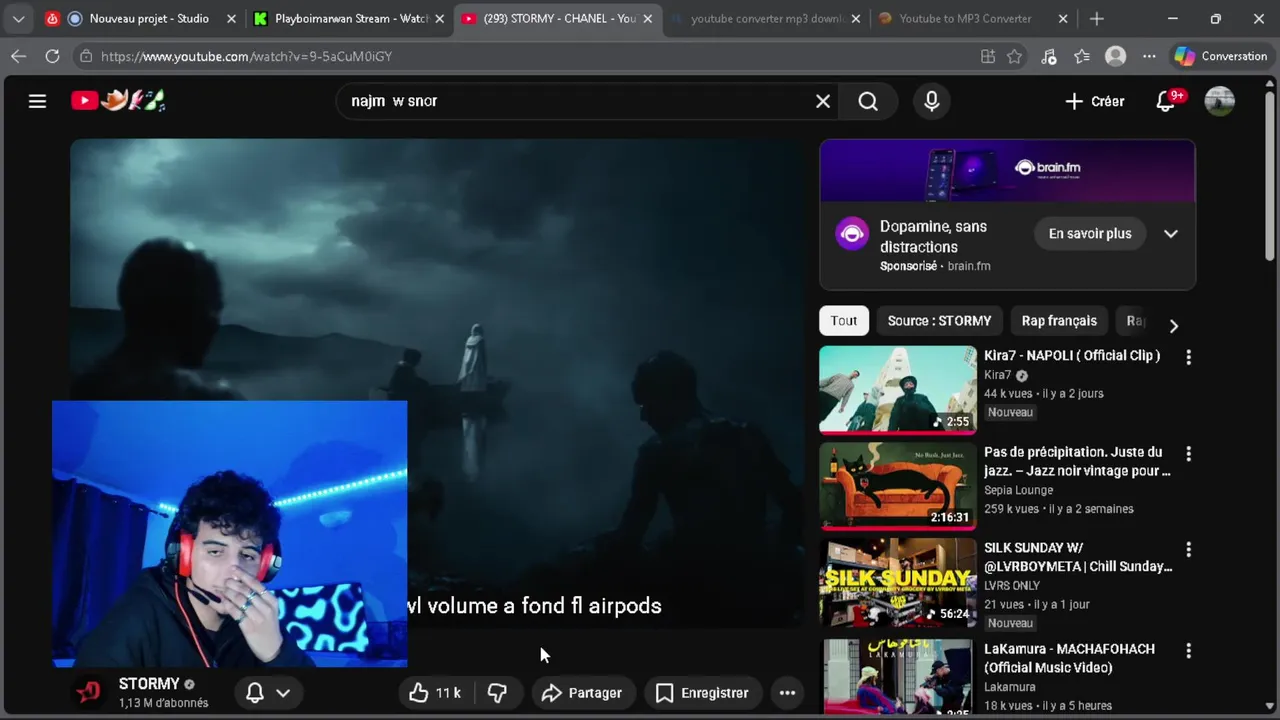Viewport: 1280px width, 720px height.
Task: Open the split screen icon in address bar
Action: coord(988,57)
